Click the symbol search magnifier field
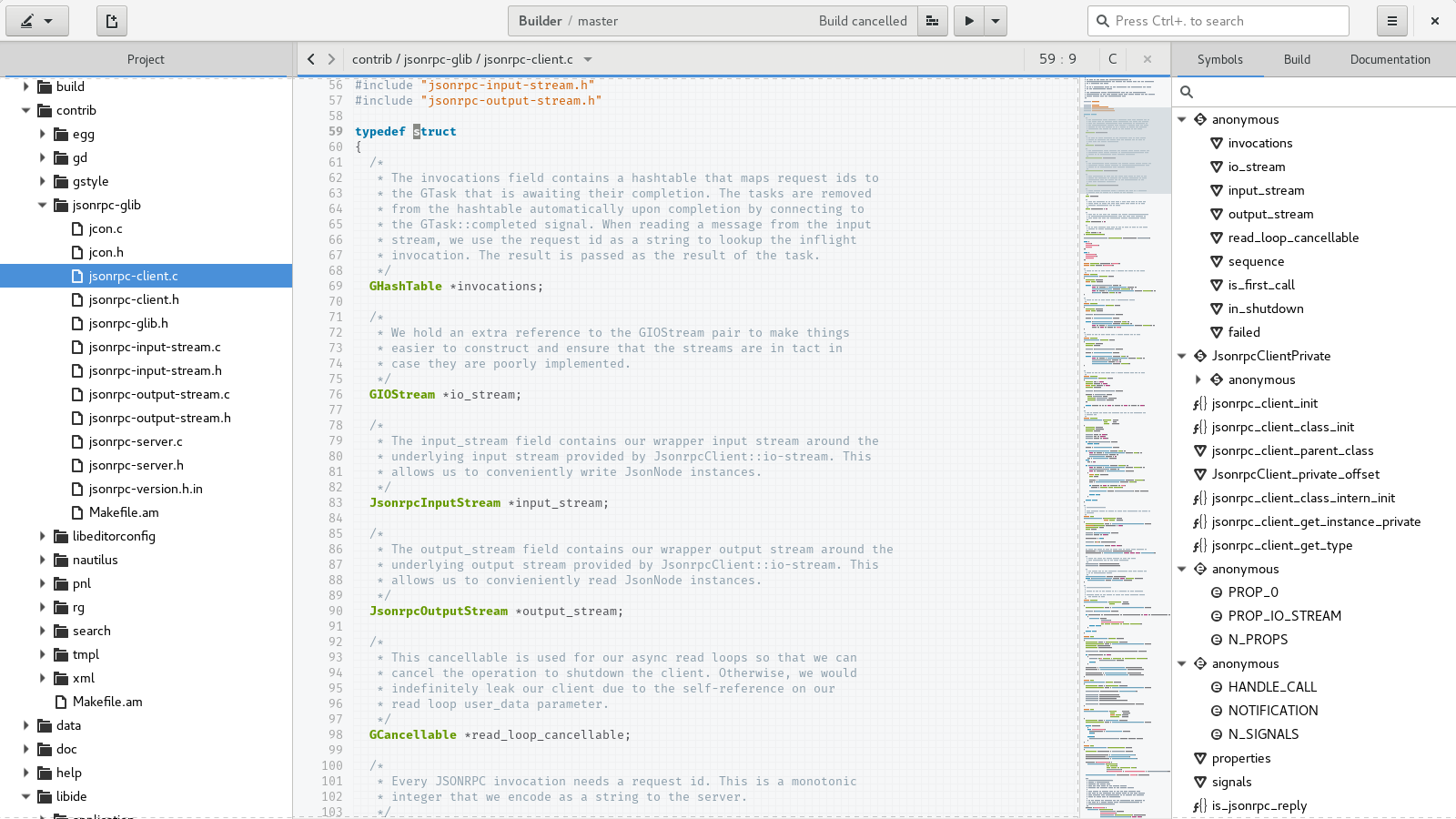The width and height of the screenshot is (1456, 819). (1314, 92)
